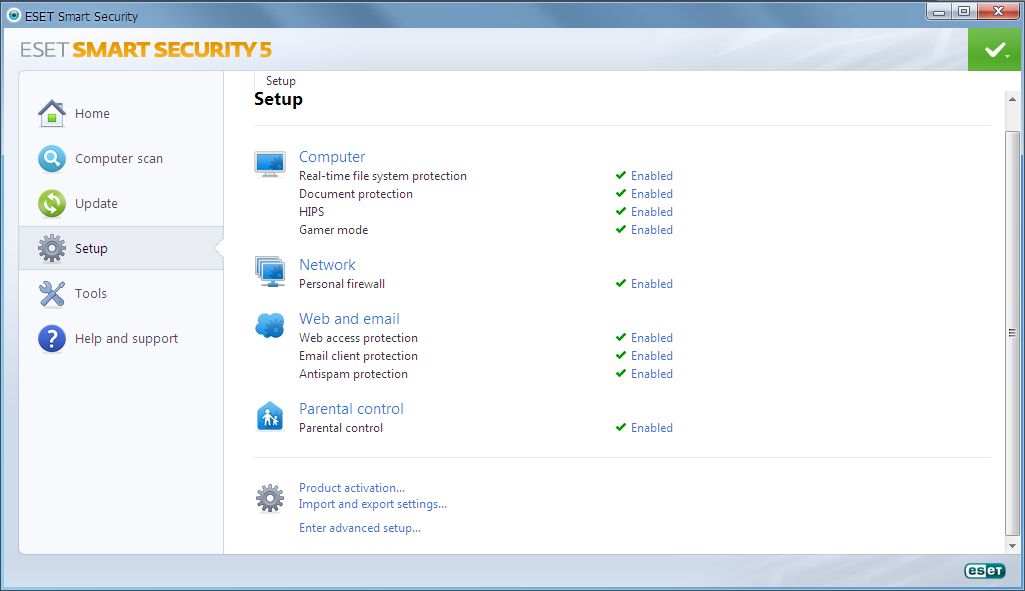Image resolution: width=1025 pixels, height=591 pixels.
Task: Click the Personal firewall label
Action: click(x=342, y=284)
